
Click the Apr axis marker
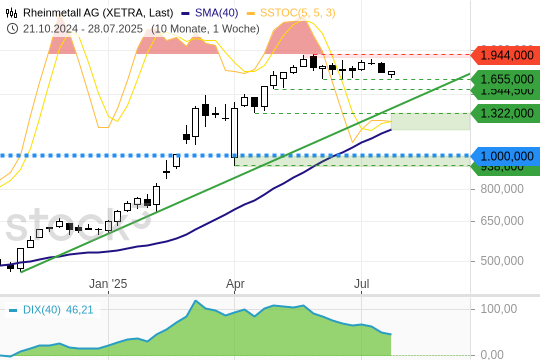(235, 284)
